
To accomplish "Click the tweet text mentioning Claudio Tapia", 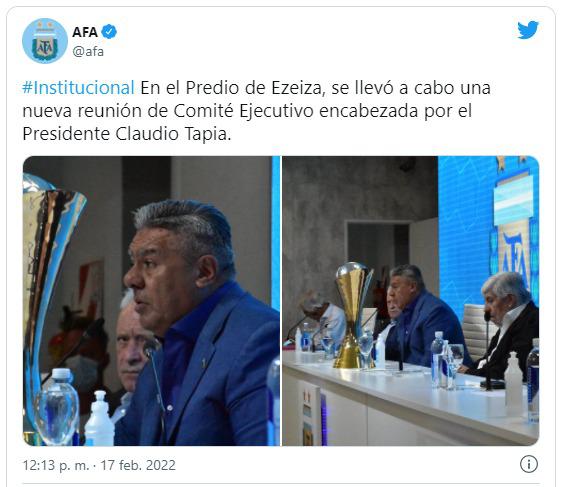I will click(127, 134).
